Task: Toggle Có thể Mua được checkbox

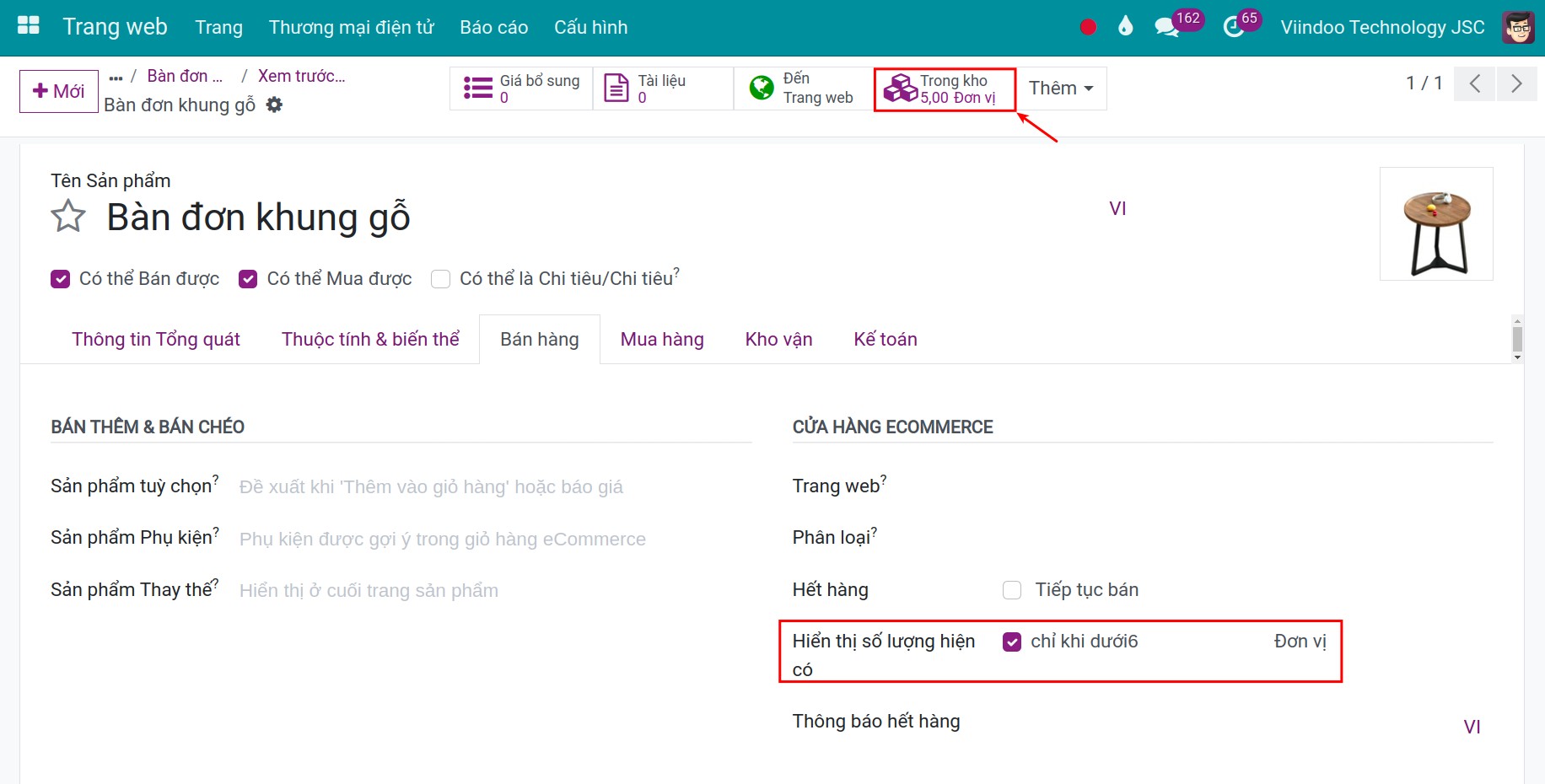Action: (248, 279)
